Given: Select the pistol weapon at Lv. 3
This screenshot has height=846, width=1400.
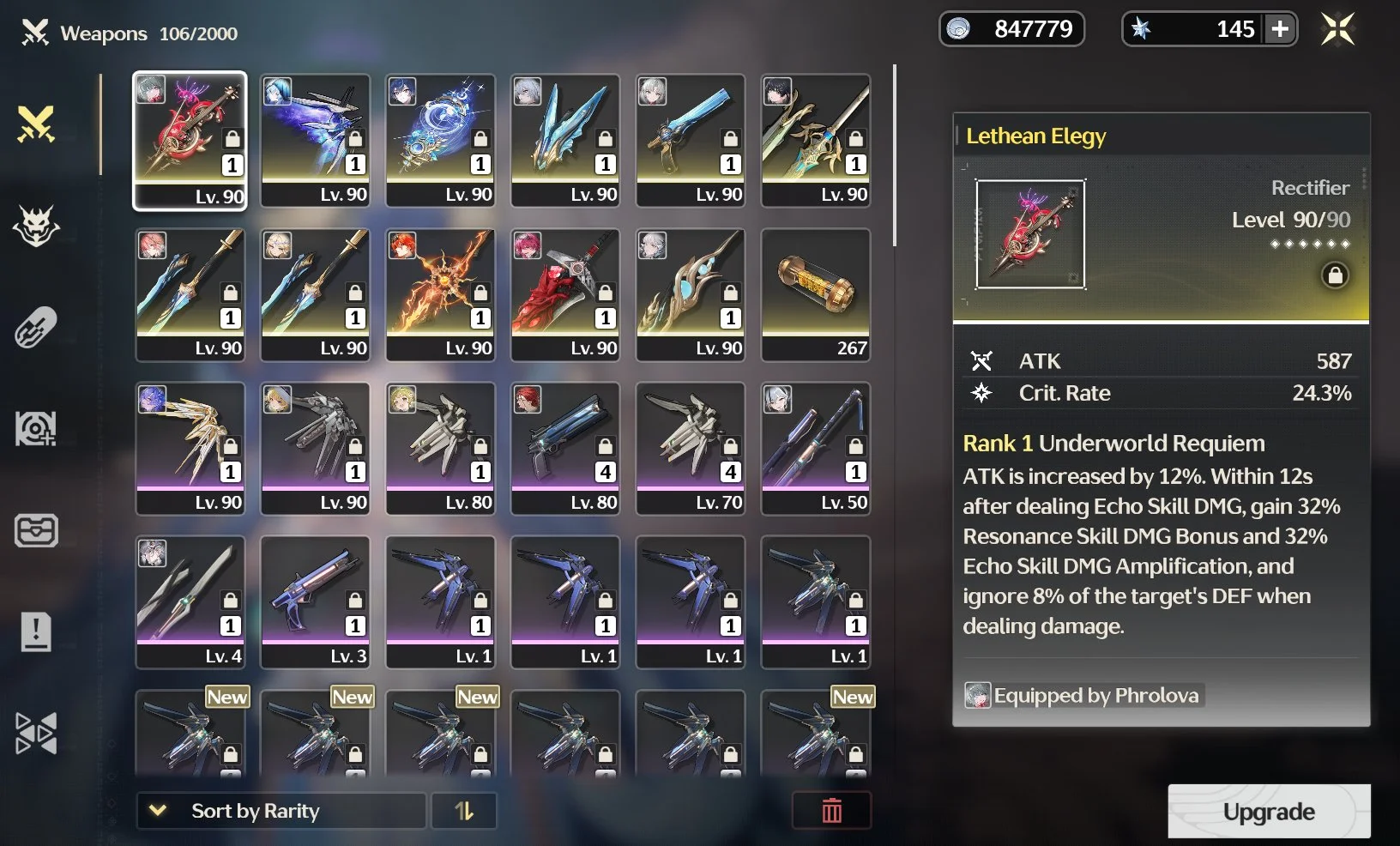Looking at the screenshot, I should [x=315, y=602].
